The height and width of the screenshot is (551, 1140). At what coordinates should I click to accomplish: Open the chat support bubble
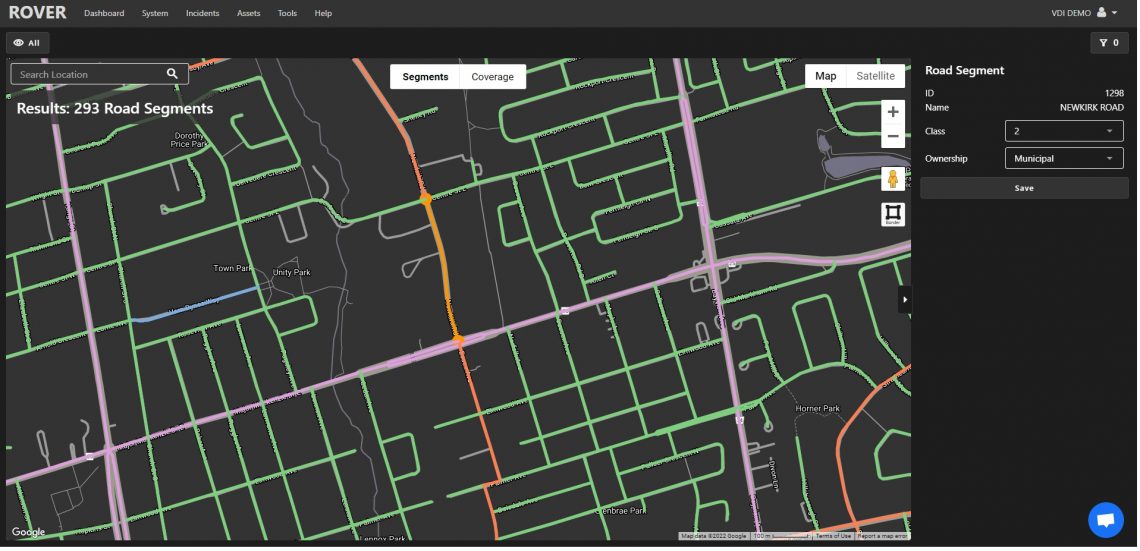[x=1106, y=520]
